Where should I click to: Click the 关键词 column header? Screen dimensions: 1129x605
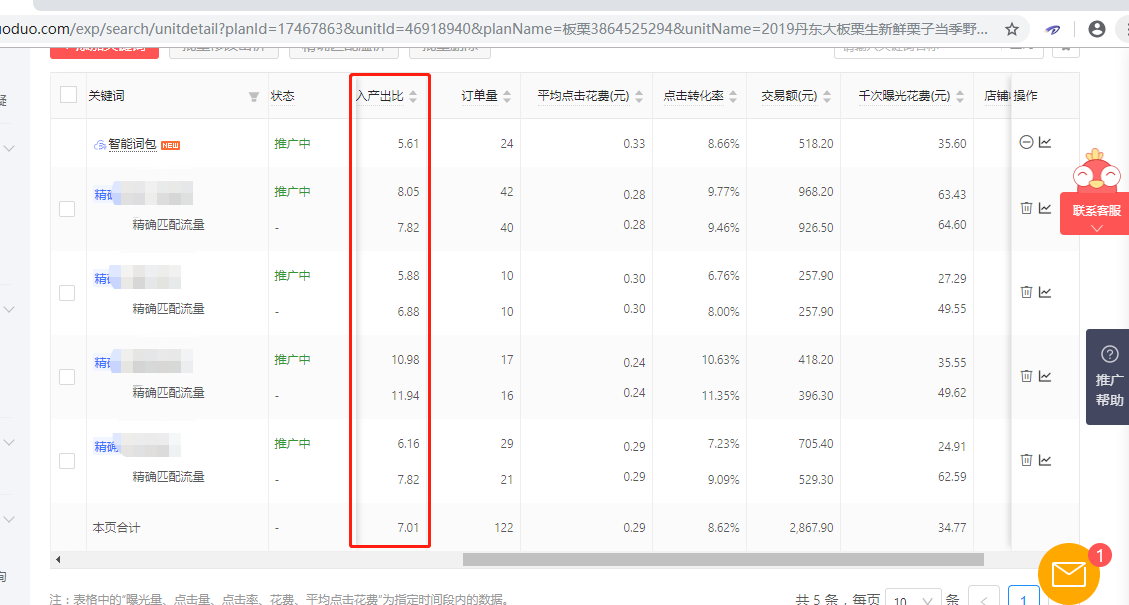coord(107,96)
